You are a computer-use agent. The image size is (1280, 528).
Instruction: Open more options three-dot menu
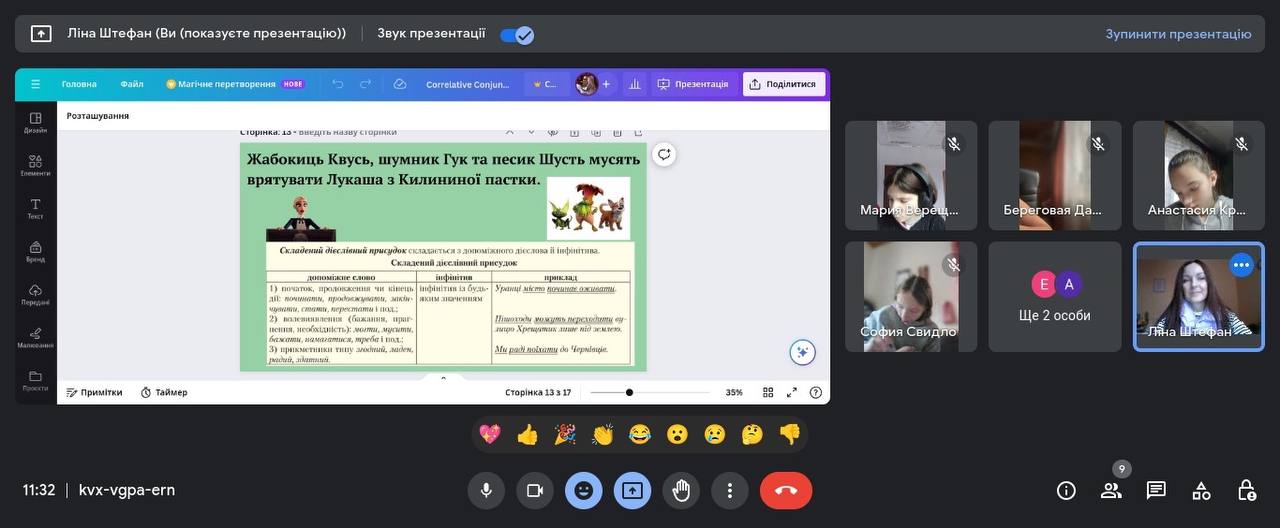pyautogui.click(x=730, y=490)
